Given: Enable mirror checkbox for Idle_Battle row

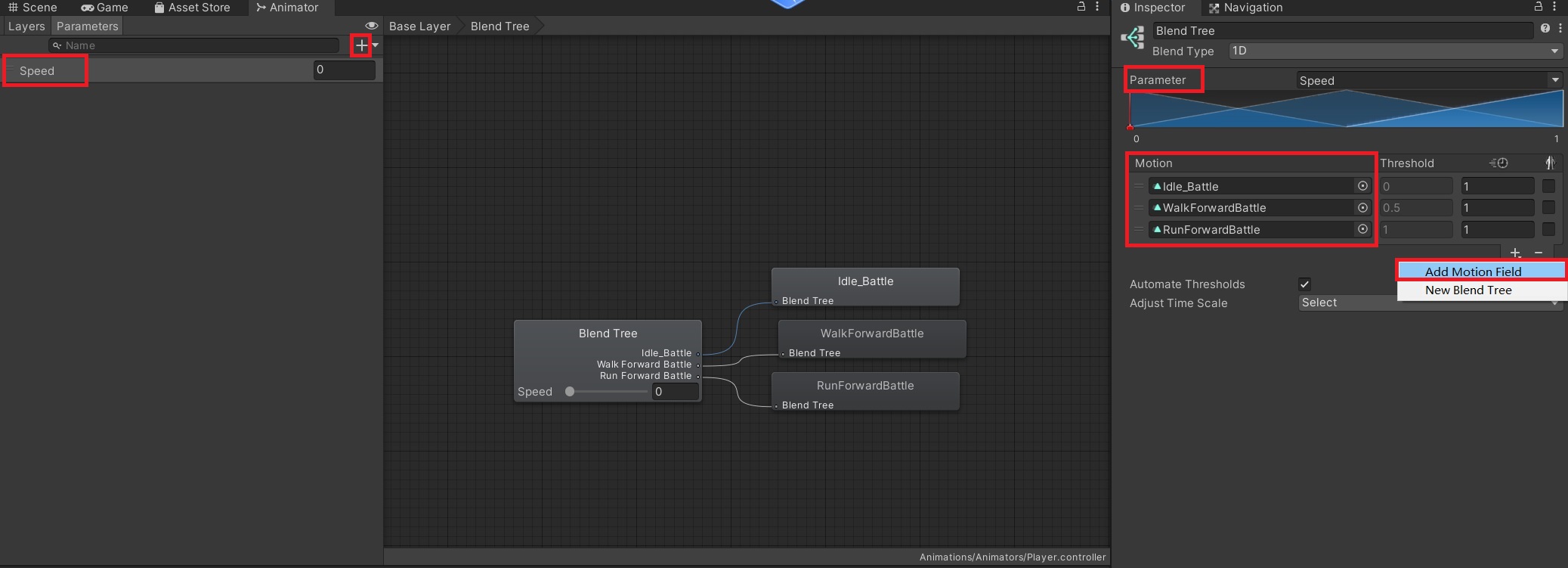Looking at the screenshot, I should coord(1548,186).
